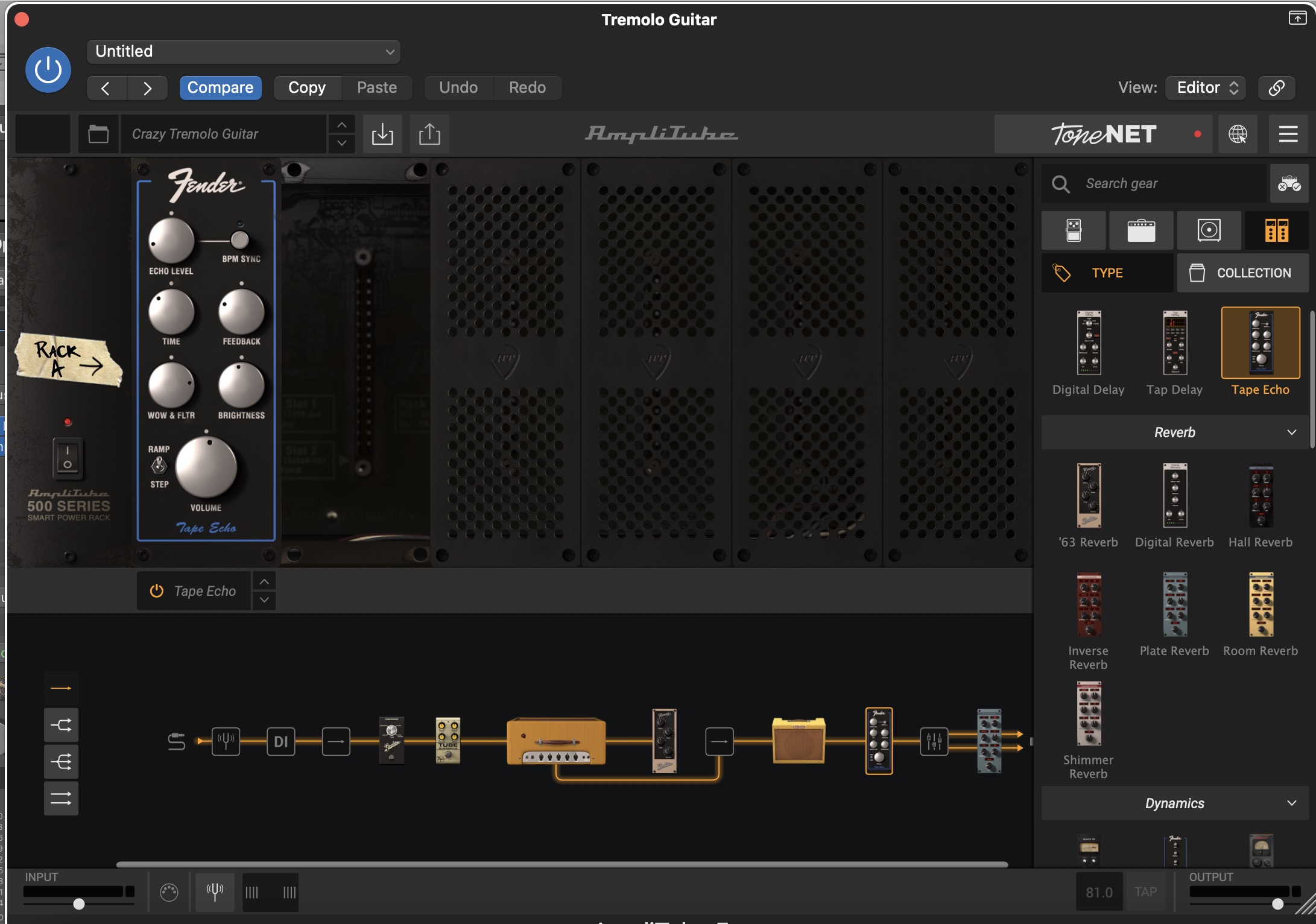The height and width of the screenshot is (924, 1316).
Task: Open the View Editor dropdown
Action: (1206, 88)
